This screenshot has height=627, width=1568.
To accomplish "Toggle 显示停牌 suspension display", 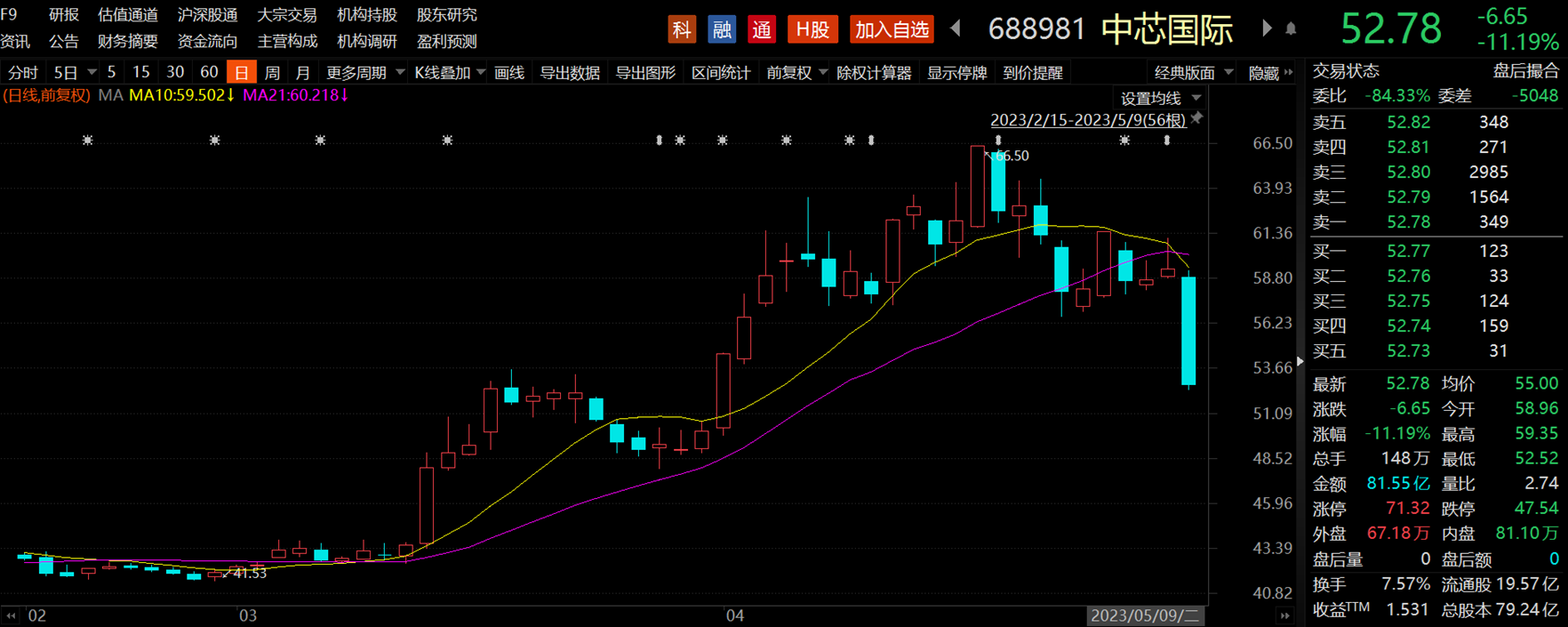I will [956, 73].
